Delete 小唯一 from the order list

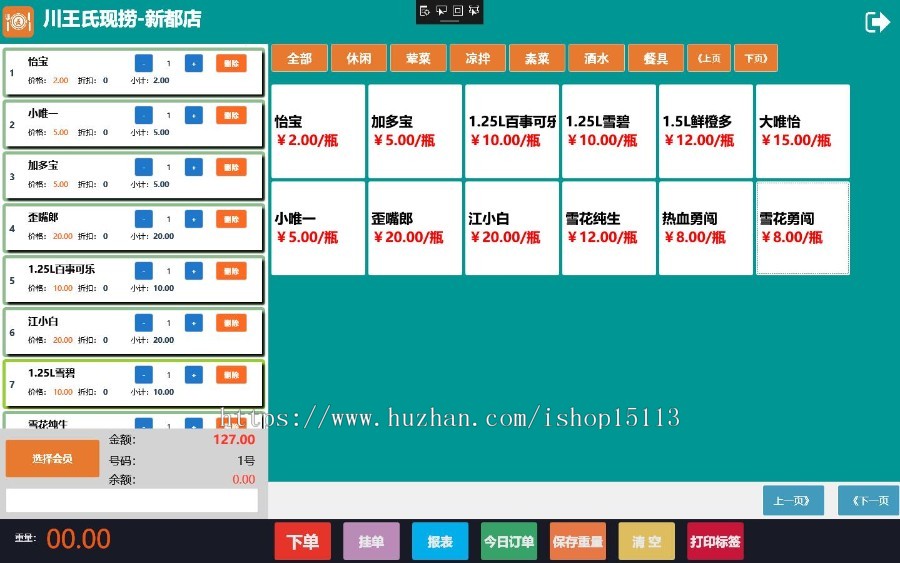pyautogui.click(x=231, y=115)
